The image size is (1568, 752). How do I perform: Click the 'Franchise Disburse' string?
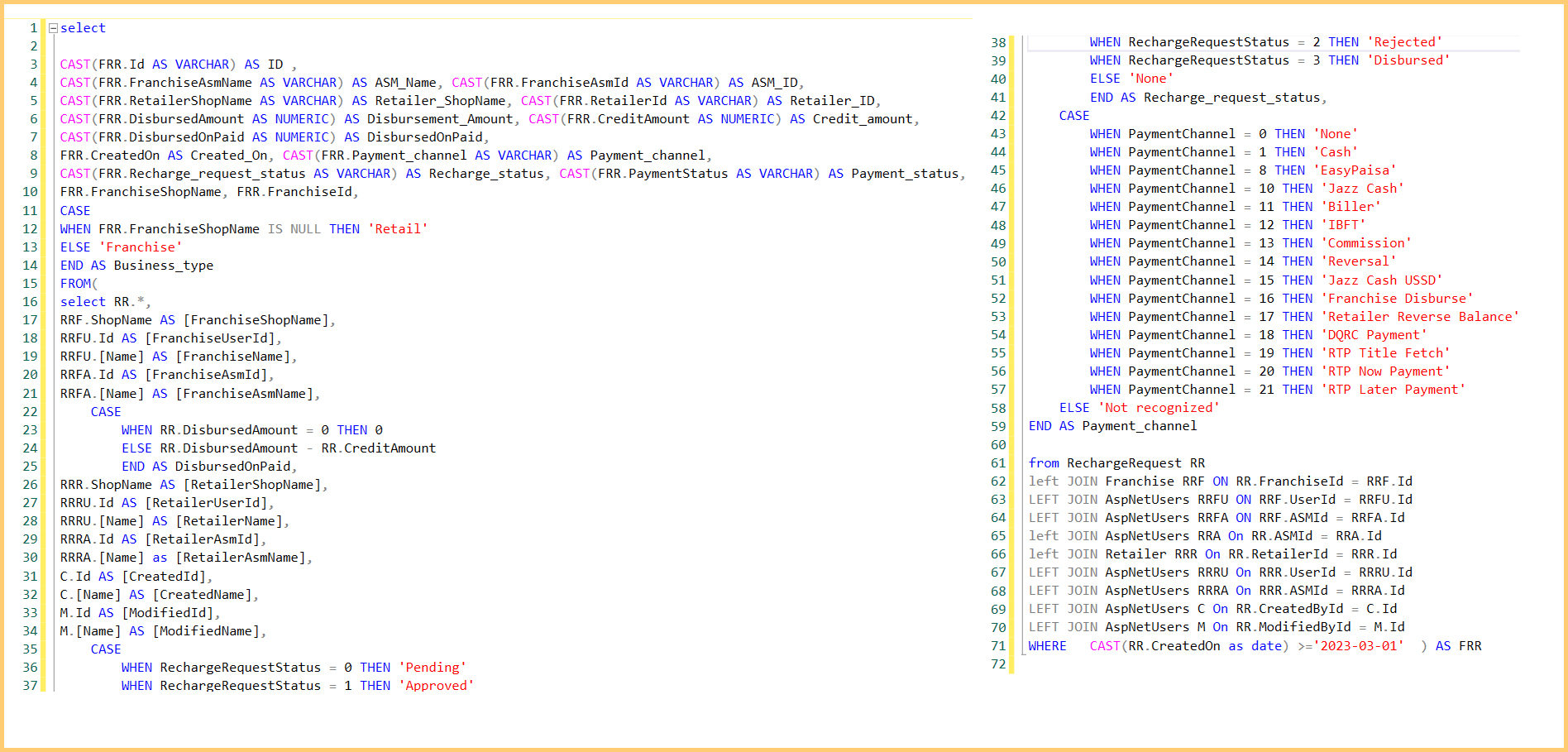tap(1396, 299)
